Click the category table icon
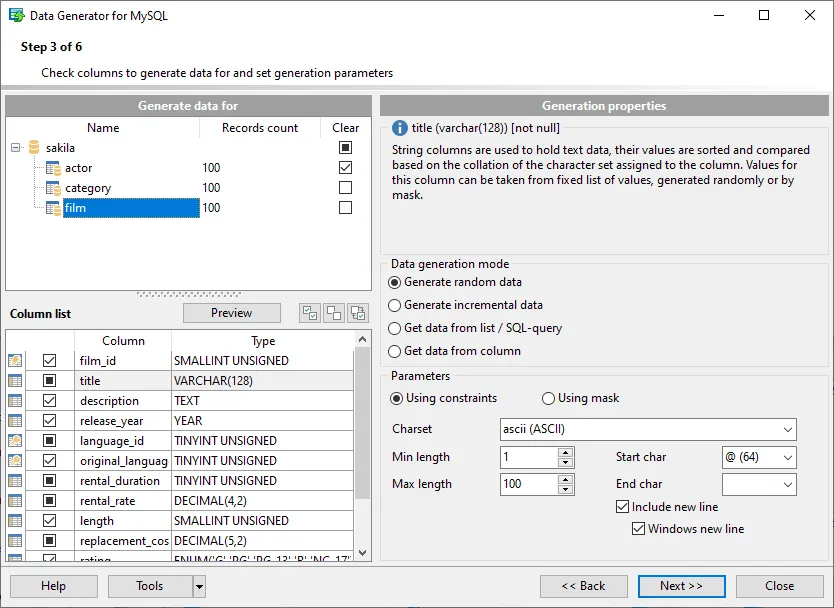Image resolution: width=834 pixels, height=608 pixels. (54, 188)
